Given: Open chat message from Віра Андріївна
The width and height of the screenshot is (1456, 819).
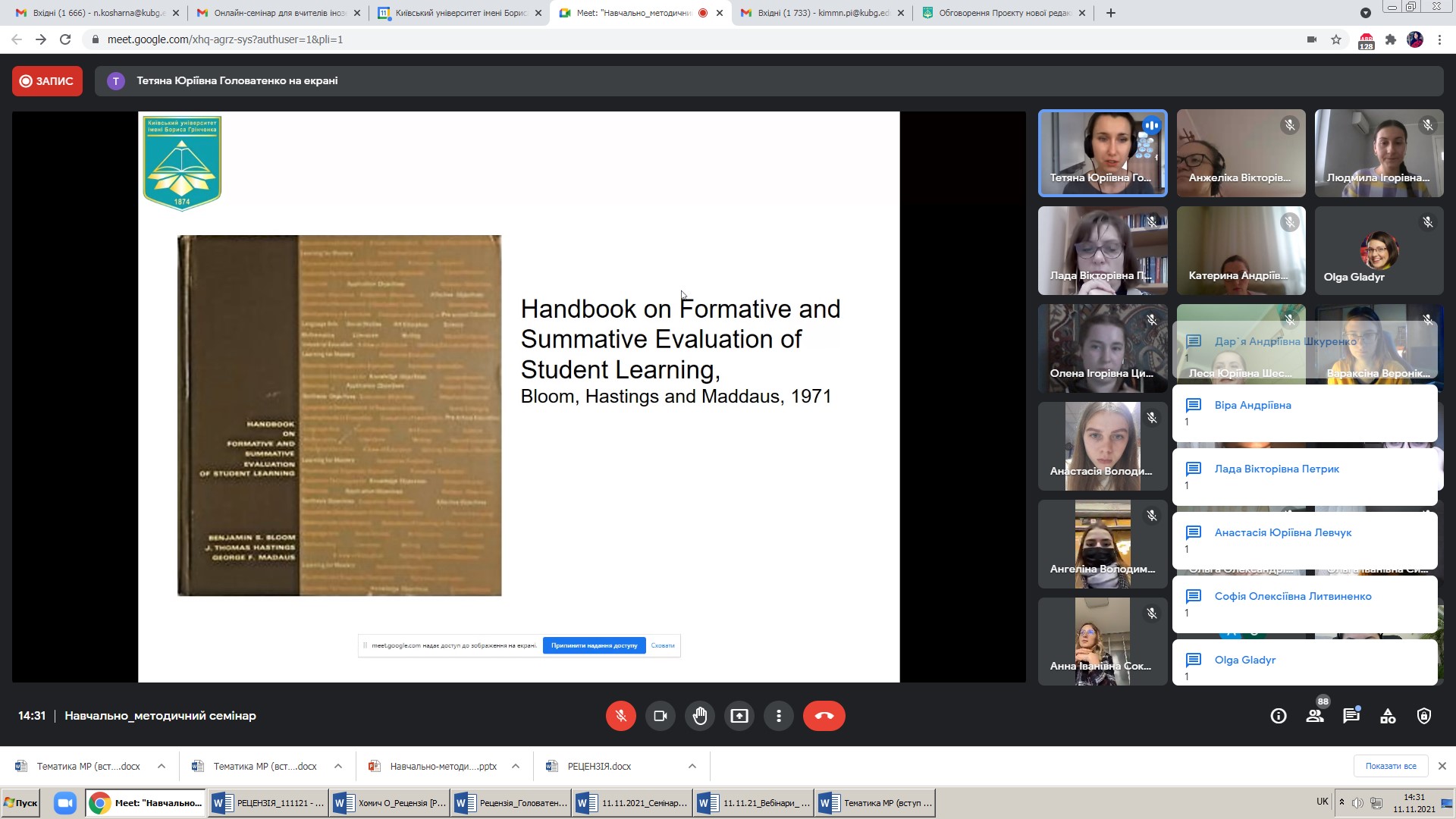Looking at the screenshot, I should pos(1304,413).
